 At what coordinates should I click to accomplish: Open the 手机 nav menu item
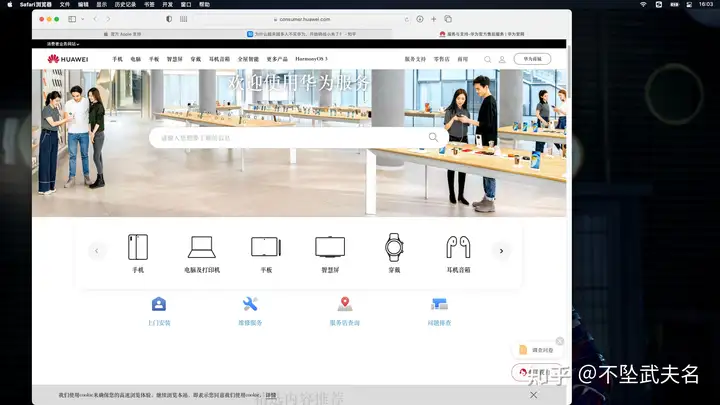[x=117, y=59]
